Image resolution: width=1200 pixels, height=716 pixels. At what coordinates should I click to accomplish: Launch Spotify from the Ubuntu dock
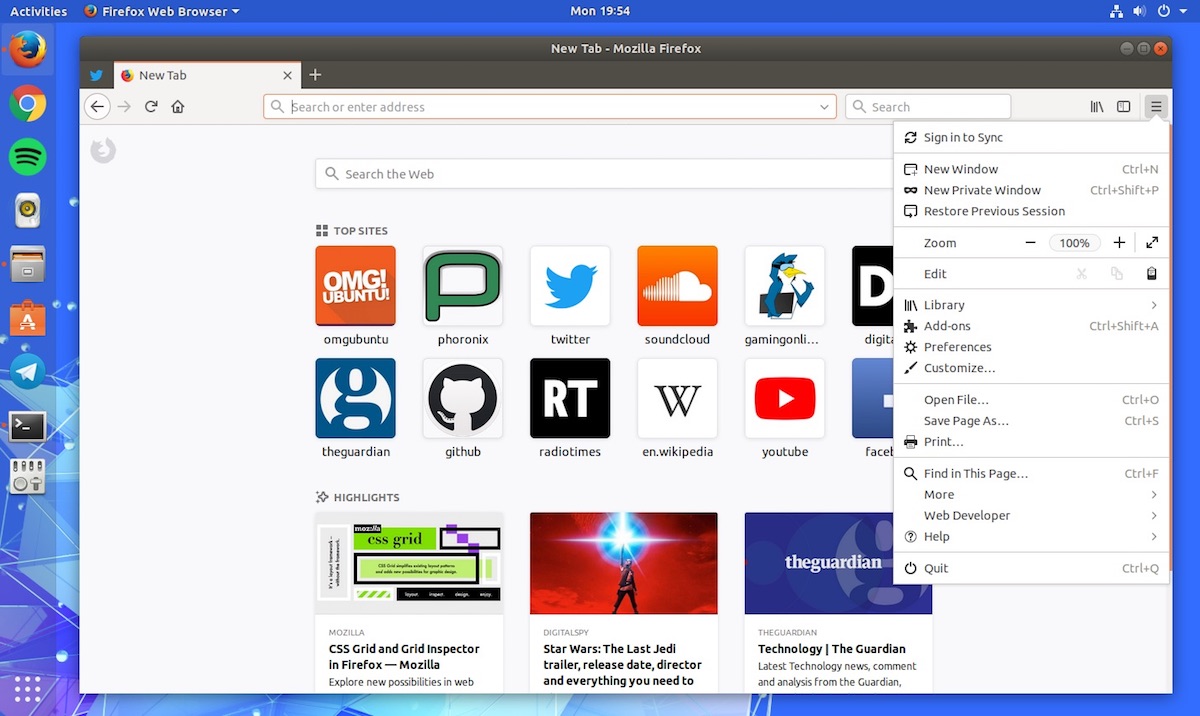27,157
